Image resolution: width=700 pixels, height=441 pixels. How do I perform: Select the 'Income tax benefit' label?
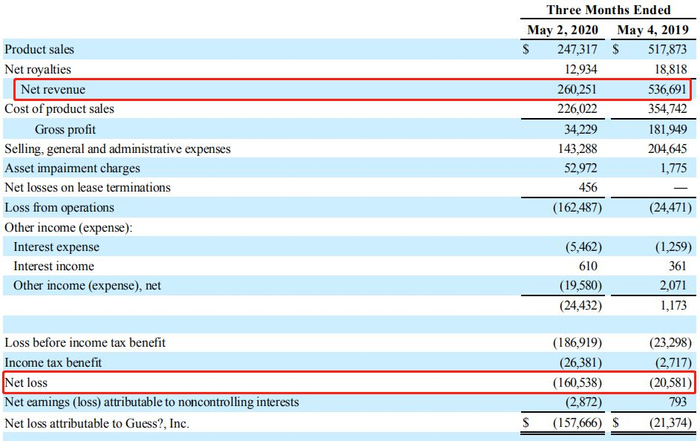tap(53, 362)
